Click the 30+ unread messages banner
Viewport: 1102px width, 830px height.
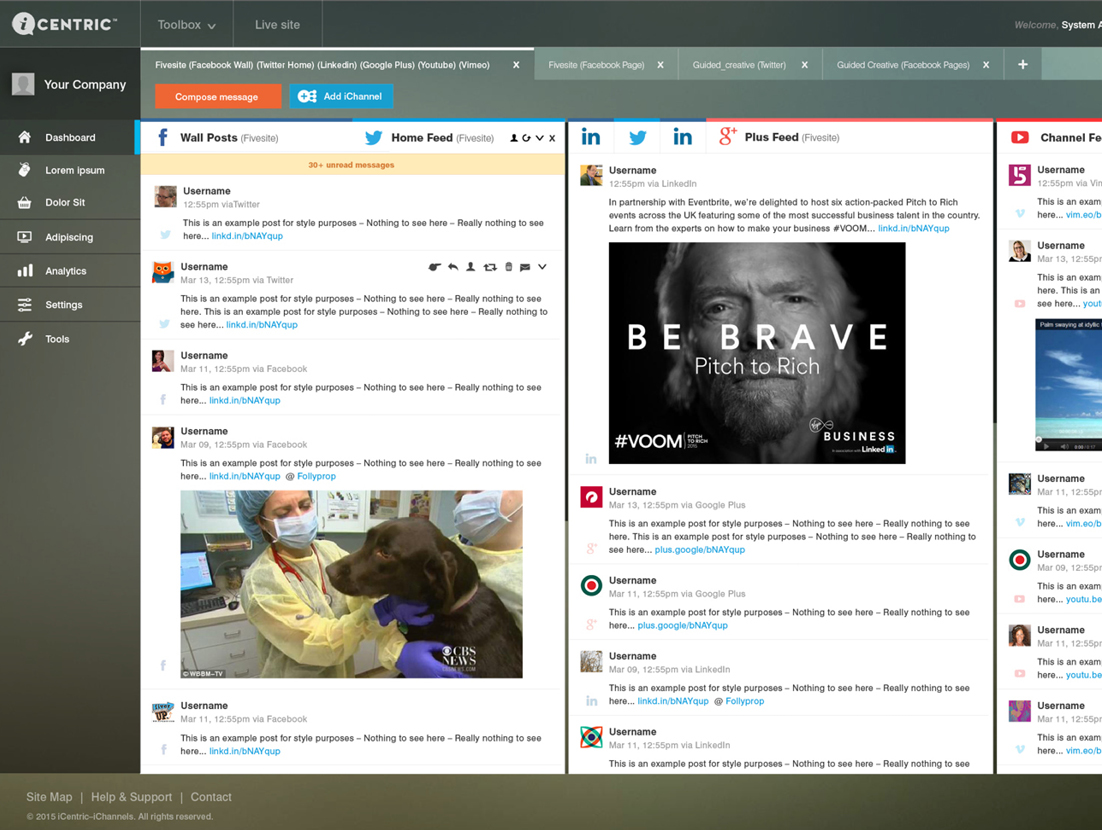click(x=351, y=165)
